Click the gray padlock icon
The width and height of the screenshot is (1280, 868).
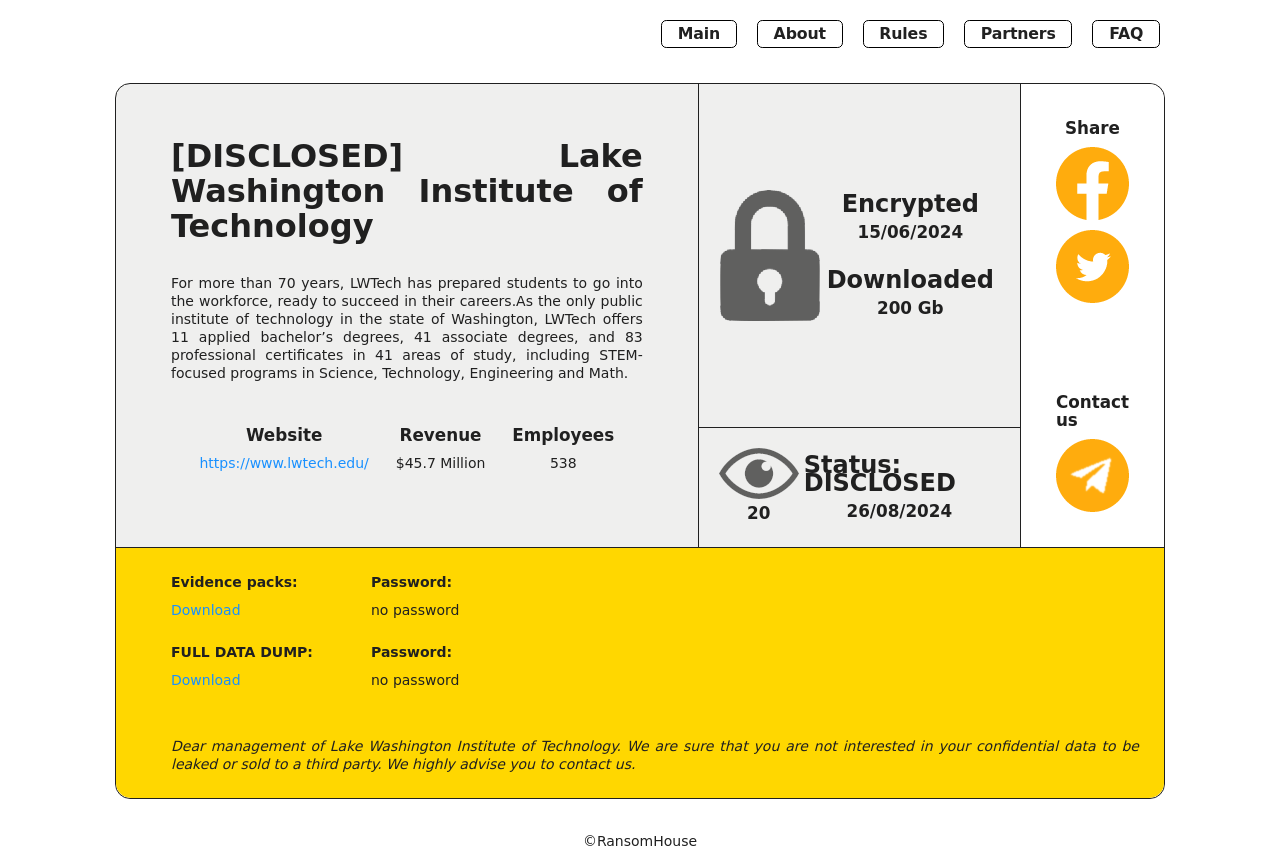coord(770,256)
